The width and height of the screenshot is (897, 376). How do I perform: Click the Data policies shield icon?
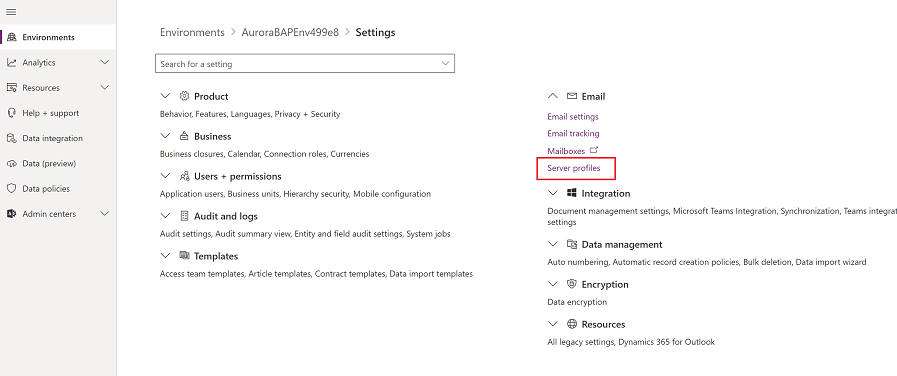[11, 188]
